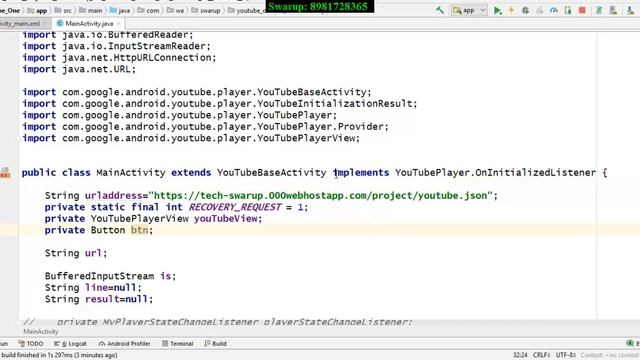Viewport: 640px width, 360px height.
Task: Select the 'java' breadcrumb folder
Action: point(120,11)
